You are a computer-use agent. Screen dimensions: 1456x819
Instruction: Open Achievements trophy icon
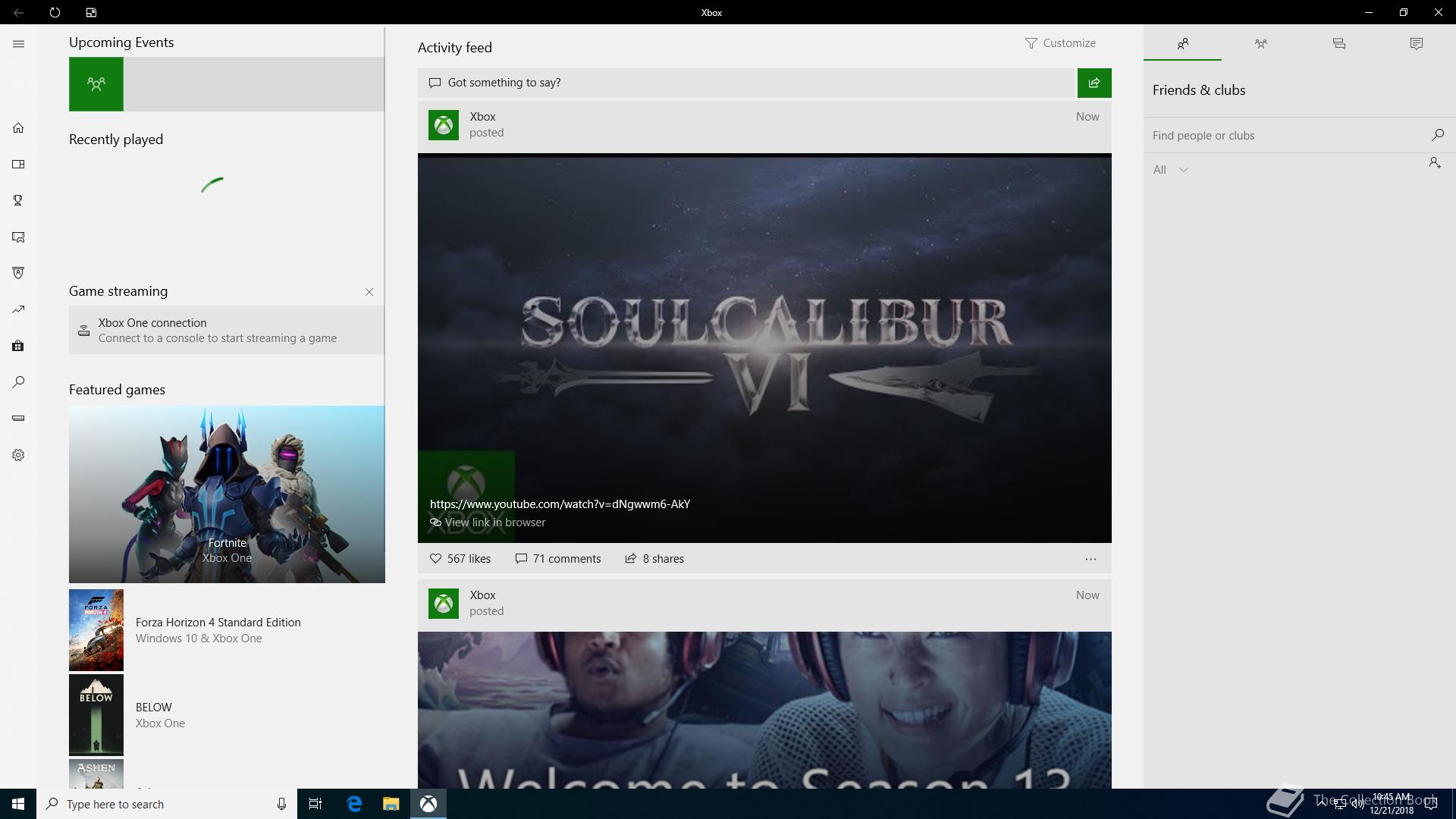pyautogui.click(x=18, y=200)
